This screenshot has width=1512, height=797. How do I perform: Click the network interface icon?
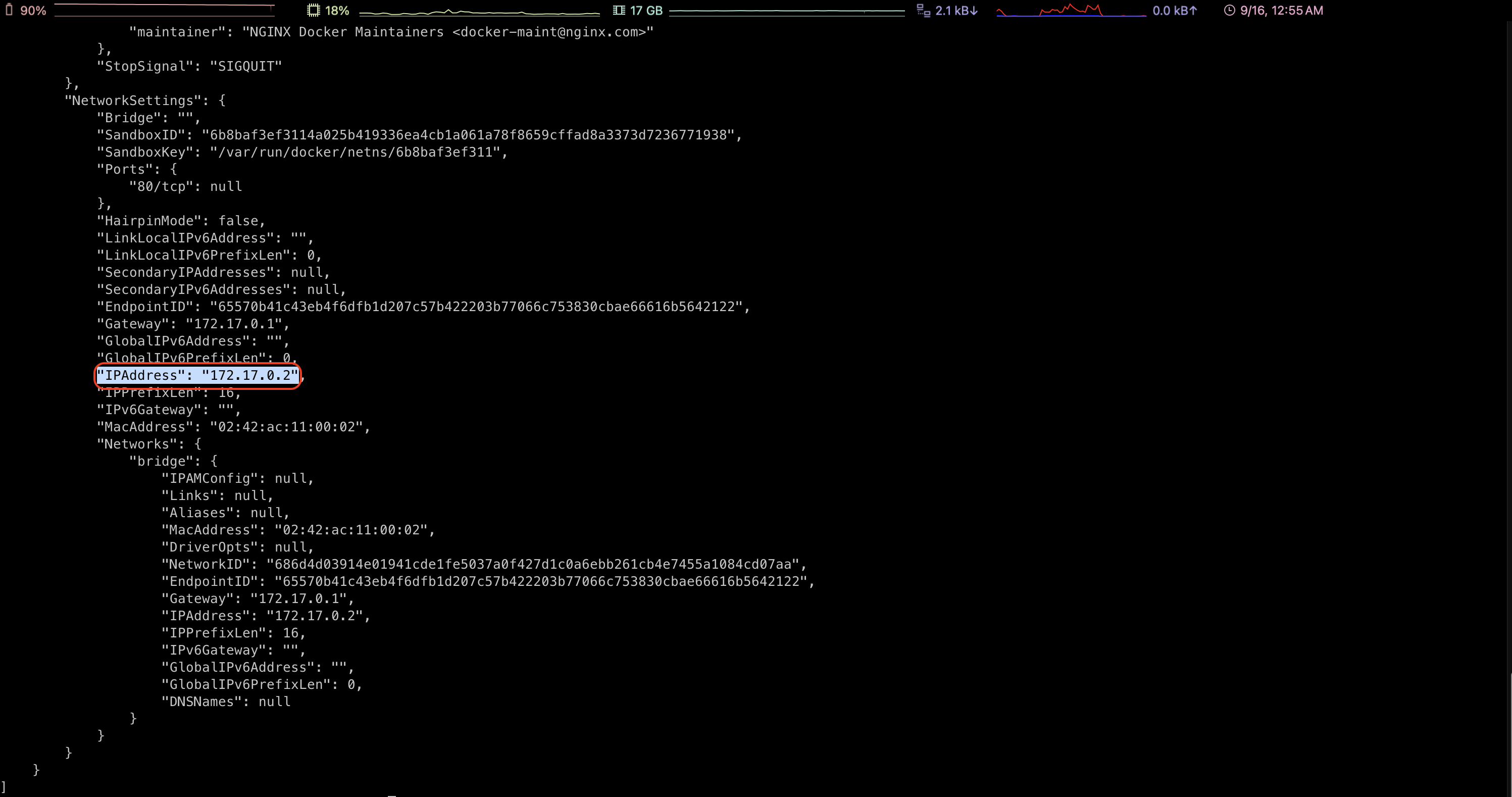pos(923,10)
